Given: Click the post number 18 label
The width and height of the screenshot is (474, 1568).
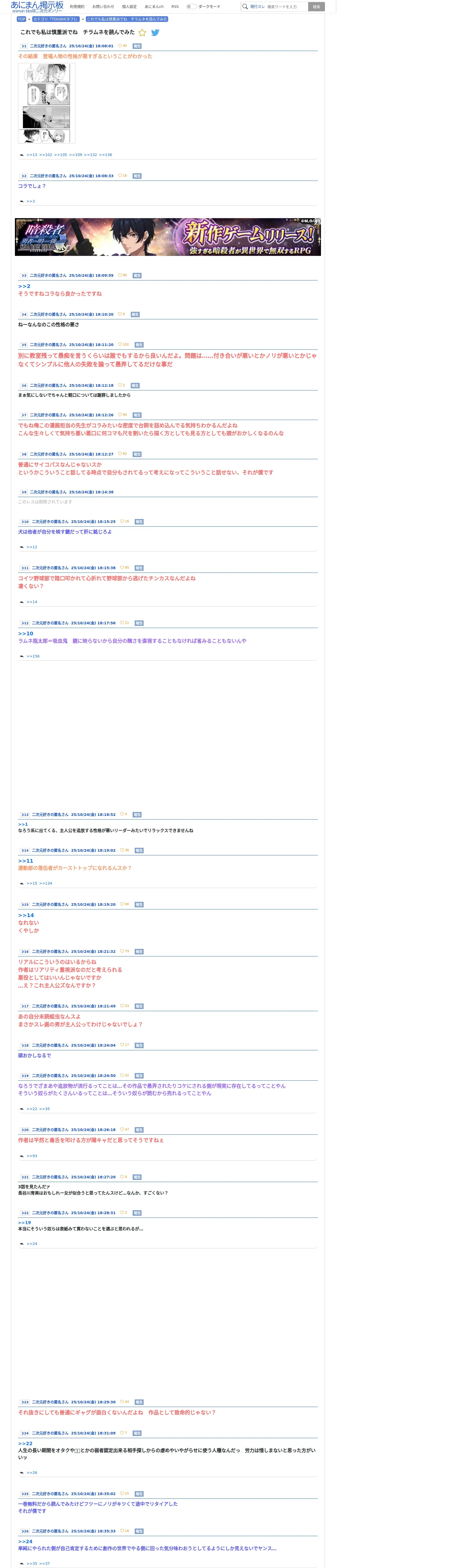Looking at the screenshot, I should pos(25,1046).
